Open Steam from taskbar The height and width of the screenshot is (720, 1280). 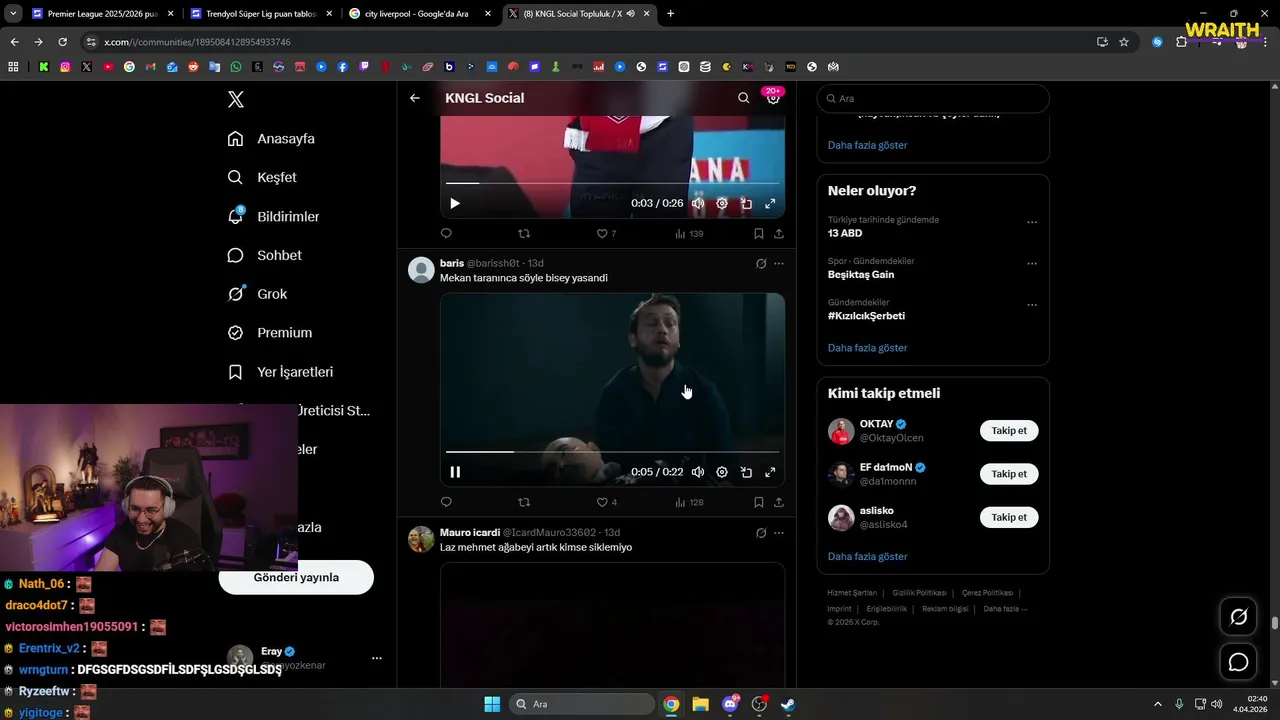click(789, 704)
